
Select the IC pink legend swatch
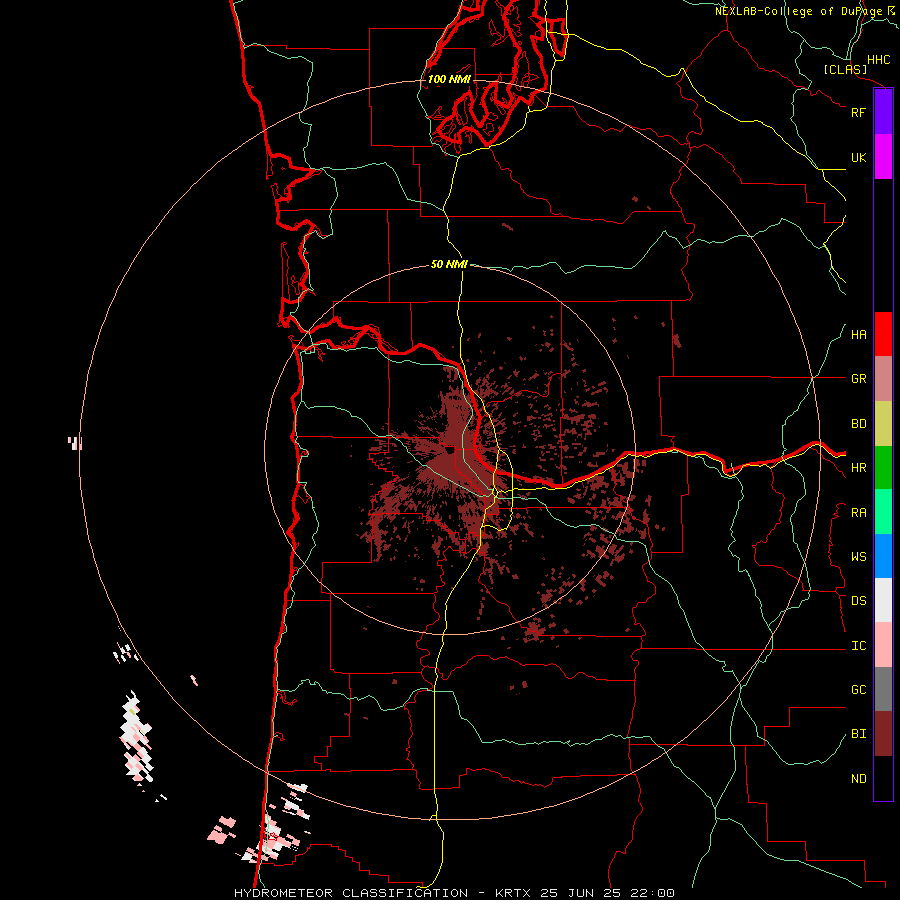point(883,645)
